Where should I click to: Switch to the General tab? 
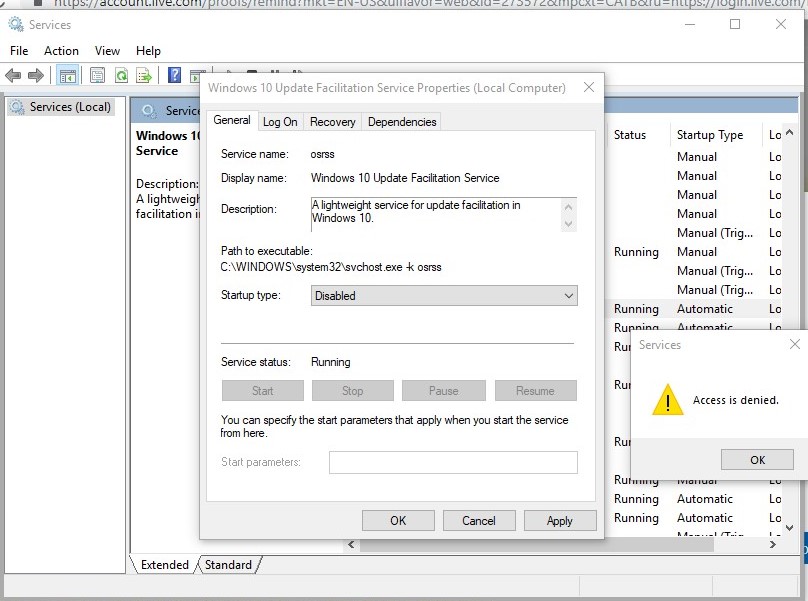(x=232, y=120)
